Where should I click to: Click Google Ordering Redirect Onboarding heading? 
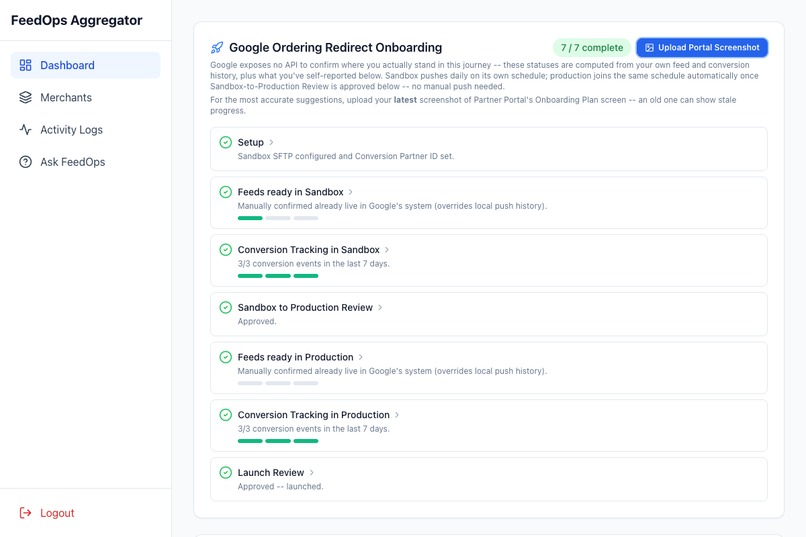click(x=336, y=48)
